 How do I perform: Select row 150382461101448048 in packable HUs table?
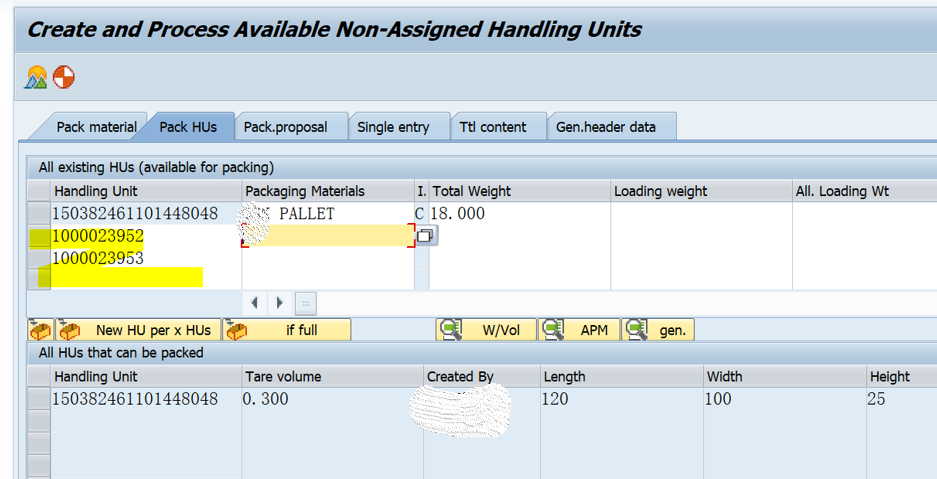click(x=39, y=398)
